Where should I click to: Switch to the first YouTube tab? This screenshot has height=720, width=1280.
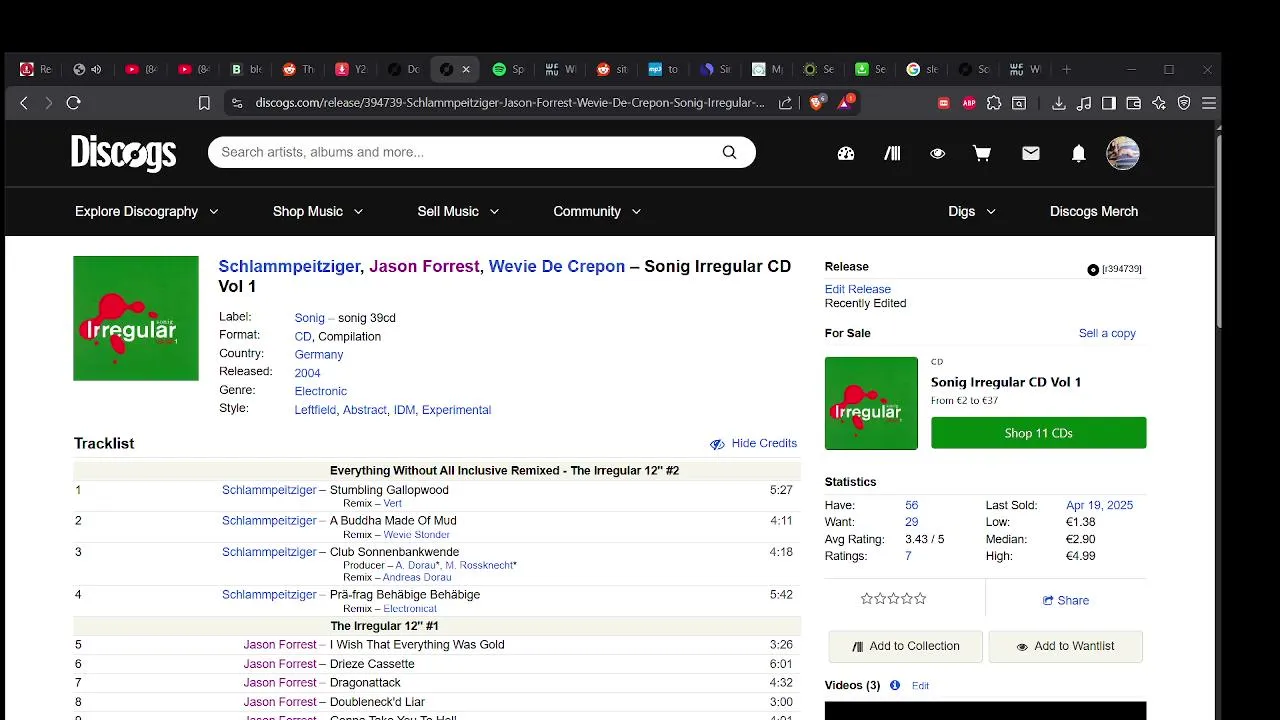click(x=141, y=69)
